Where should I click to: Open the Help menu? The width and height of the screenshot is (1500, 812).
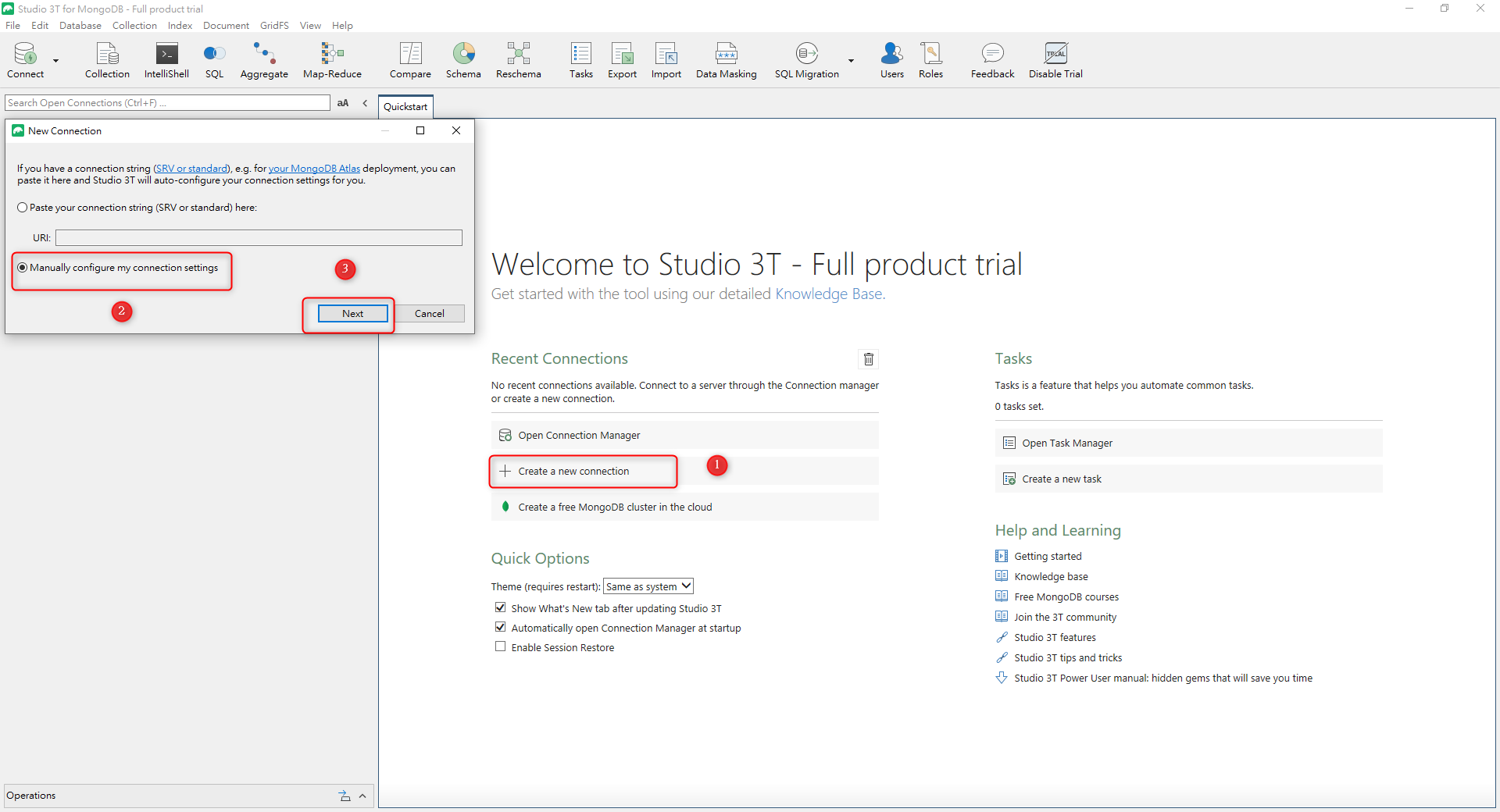342,25
